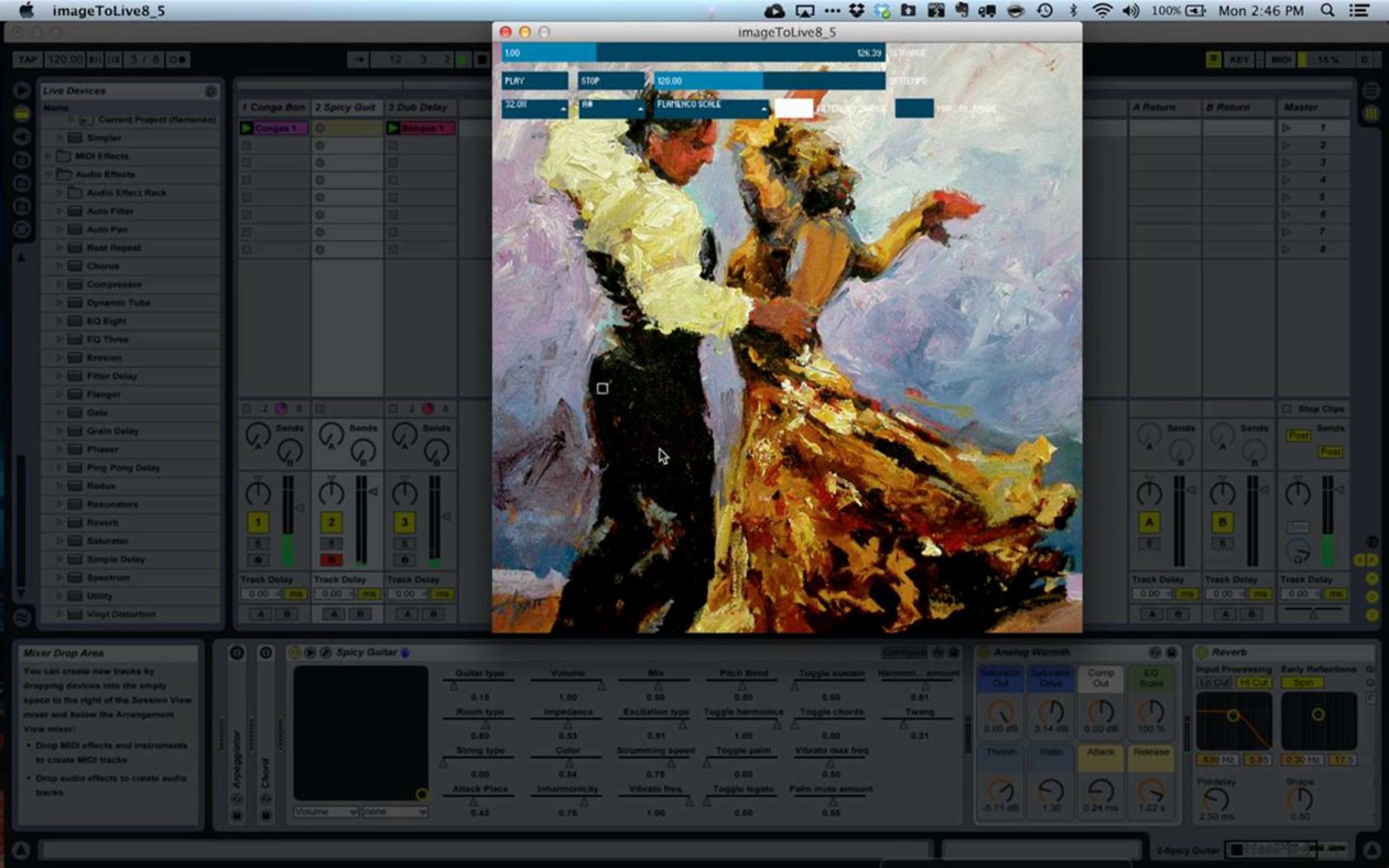The height and width of the screenshot is (868, 1389).
Task: Click the PLAY button
Action: 534,81
